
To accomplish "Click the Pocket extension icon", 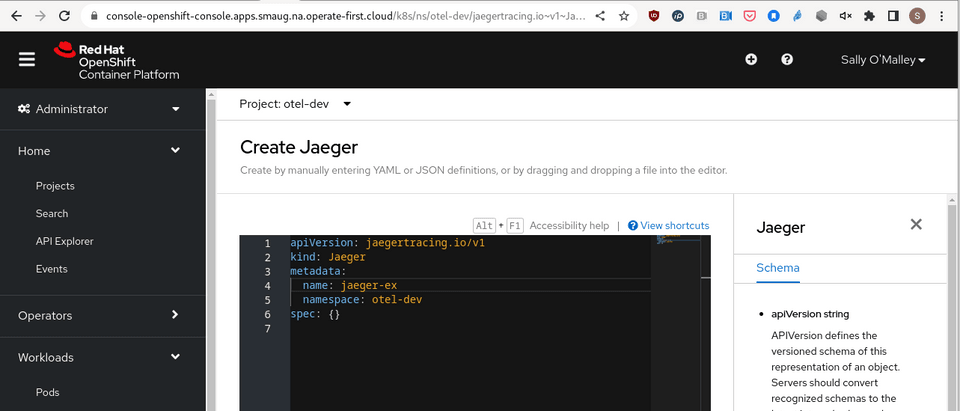I will (x=749, y=16).
